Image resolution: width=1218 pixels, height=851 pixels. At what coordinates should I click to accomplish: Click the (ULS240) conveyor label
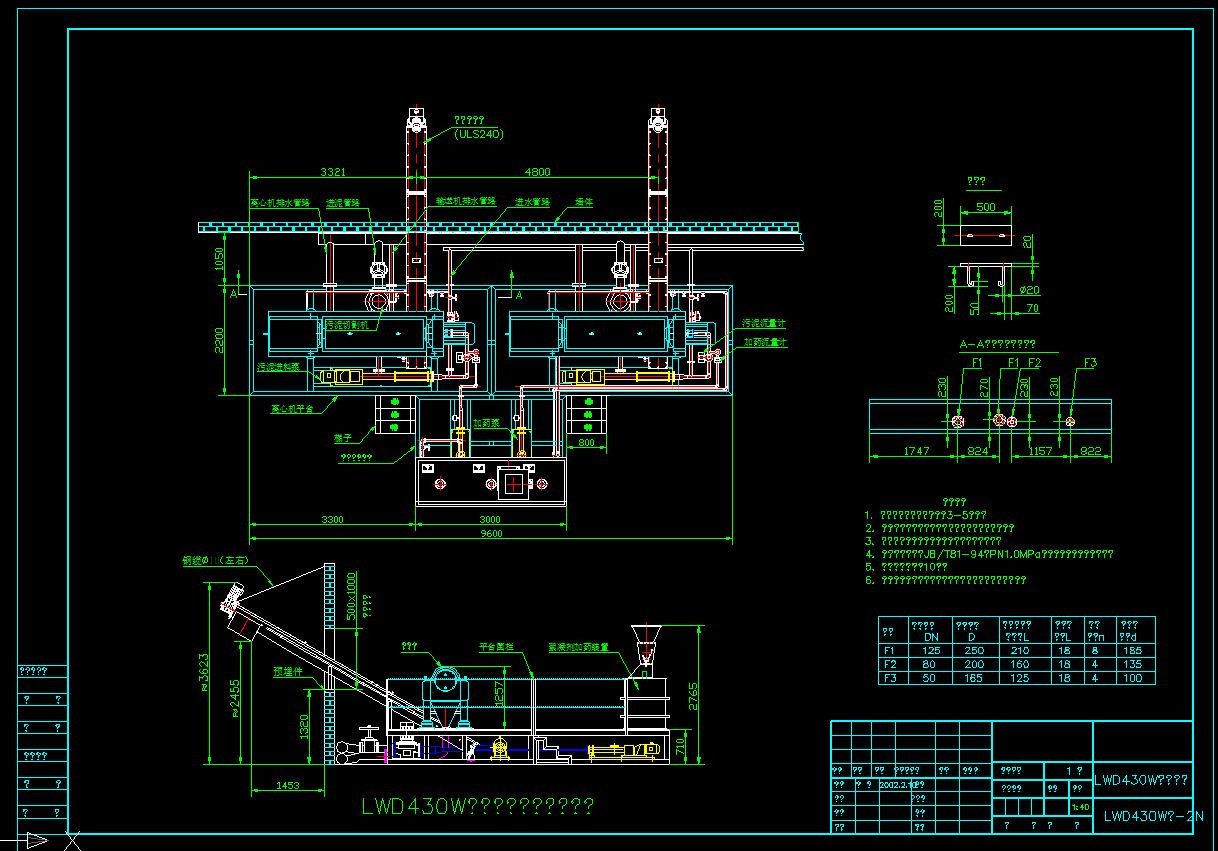point(479,133)
